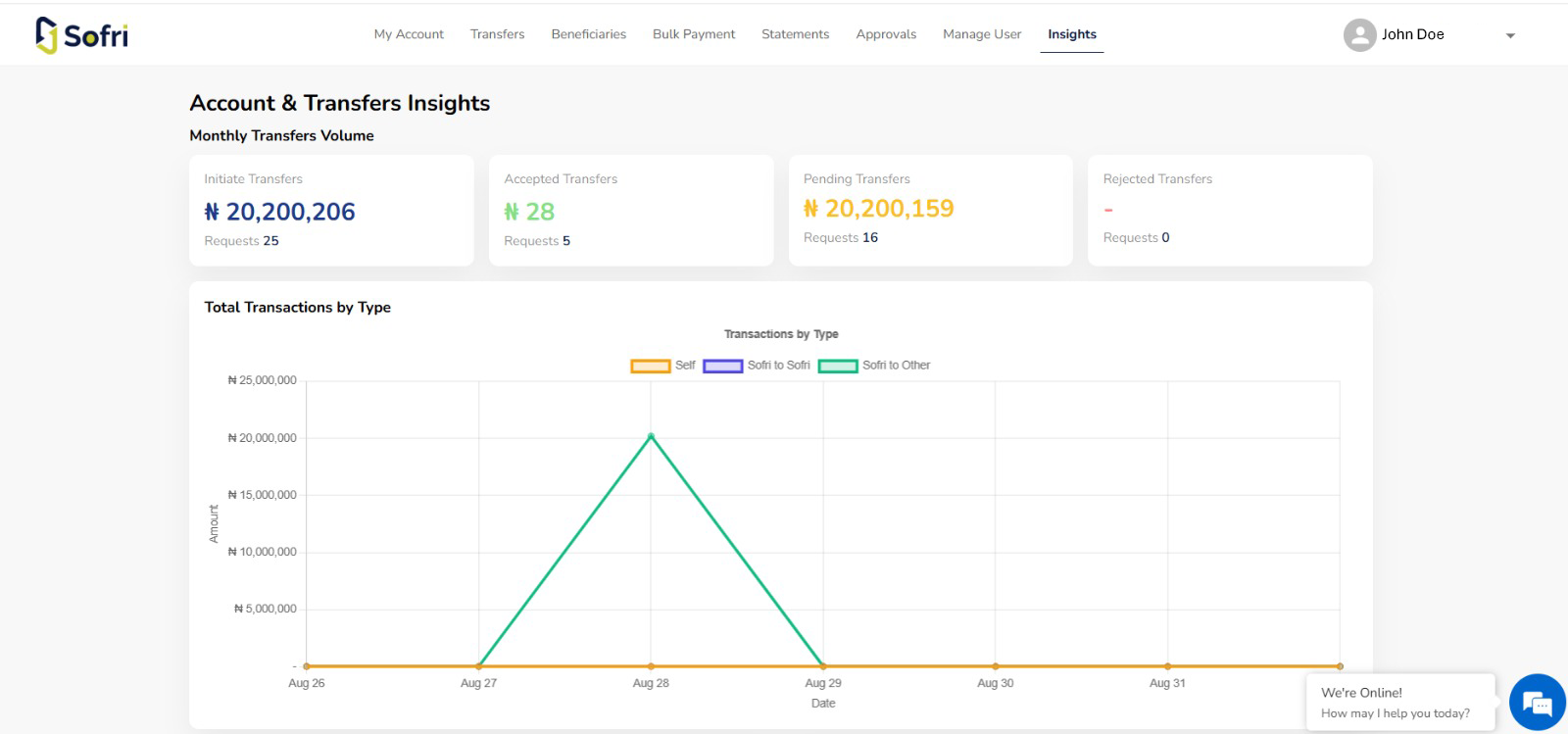Hide the Sofri to Other series
The image size is (1568, 734).
tap(873, 366)
